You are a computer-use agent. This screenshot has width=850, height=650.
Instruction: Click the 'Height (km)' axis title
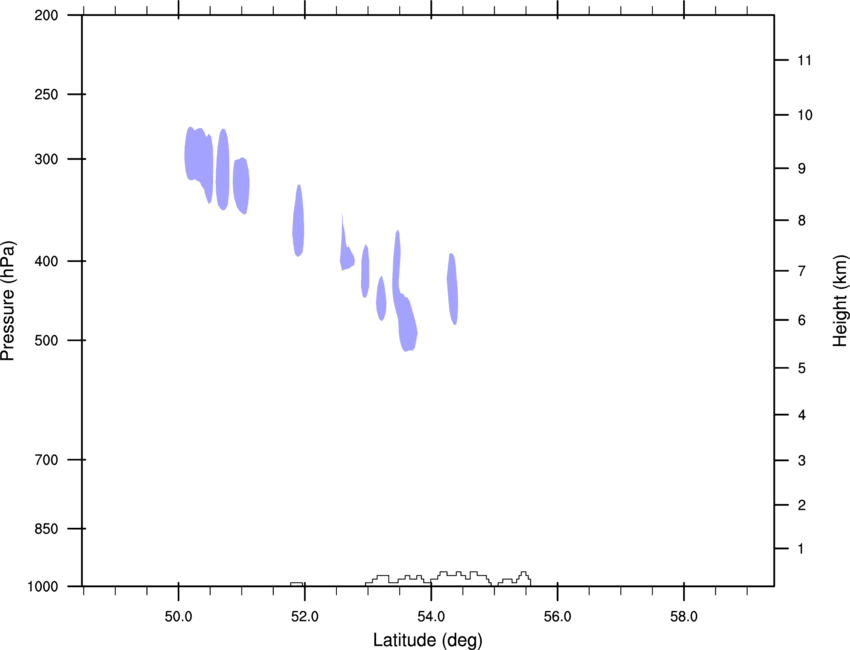(840, 300)
